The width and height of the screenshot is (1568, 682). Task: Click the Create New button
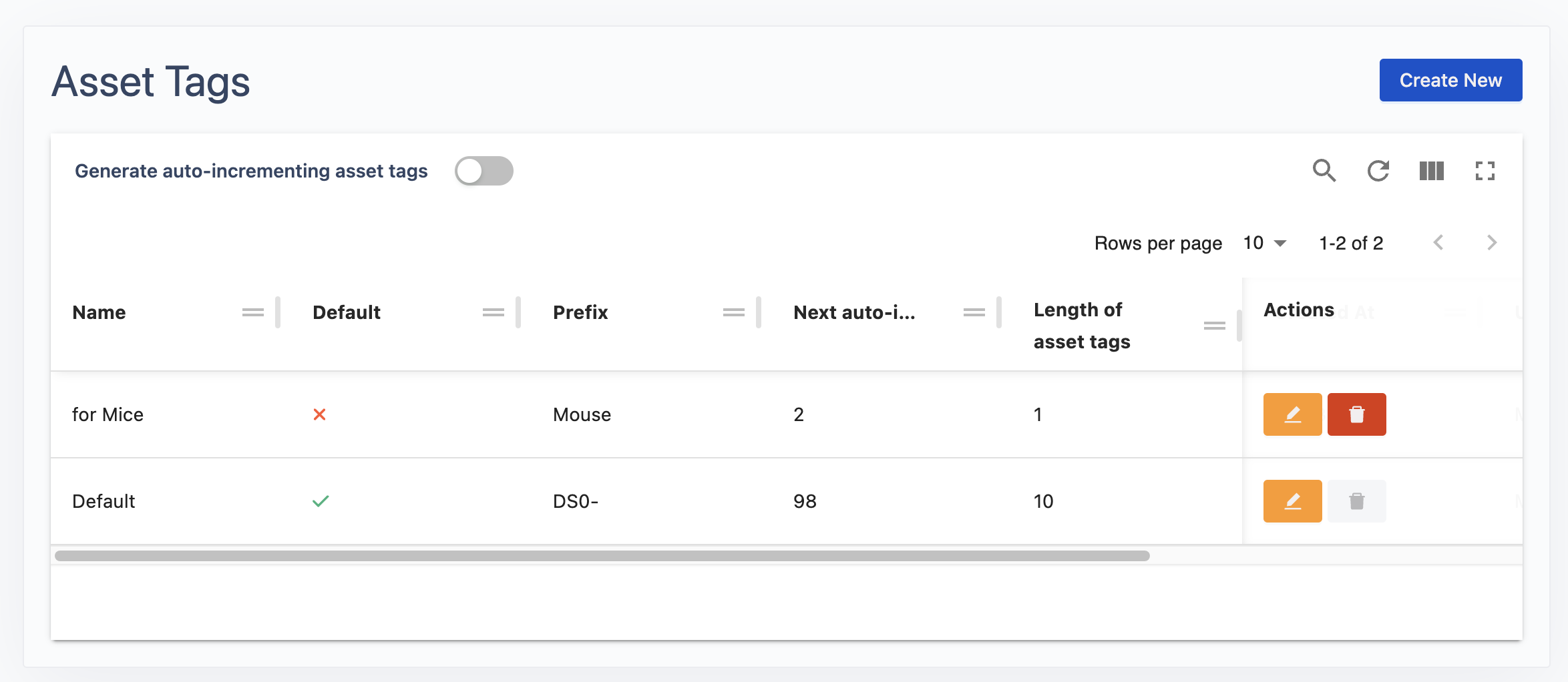pos(1450,80)
